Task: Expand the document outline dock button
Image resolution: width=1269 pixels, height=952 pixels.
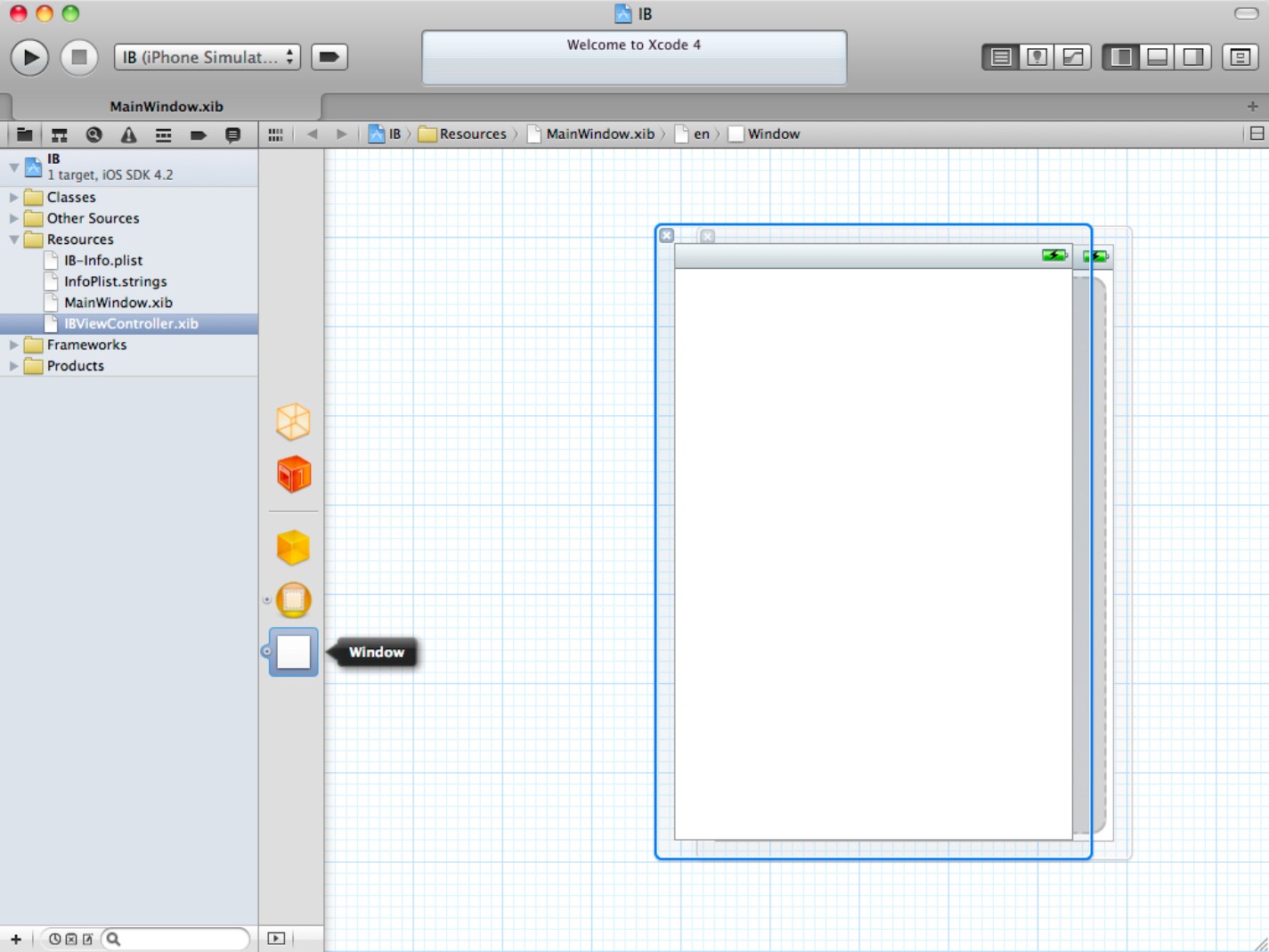Action: tap(276, 939)
